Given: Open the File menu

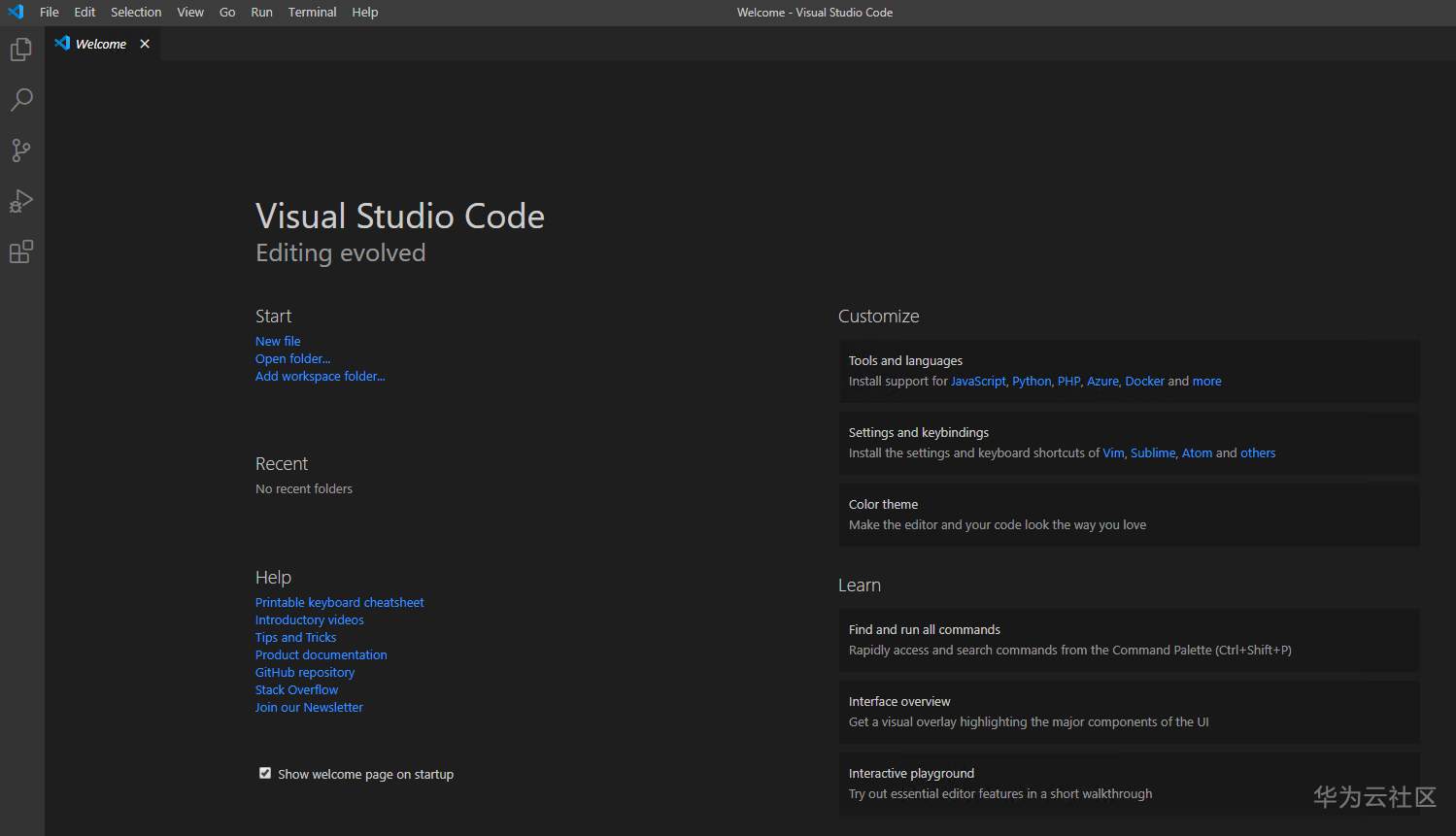Looking at the screenshot, I should tap(50, 13).
